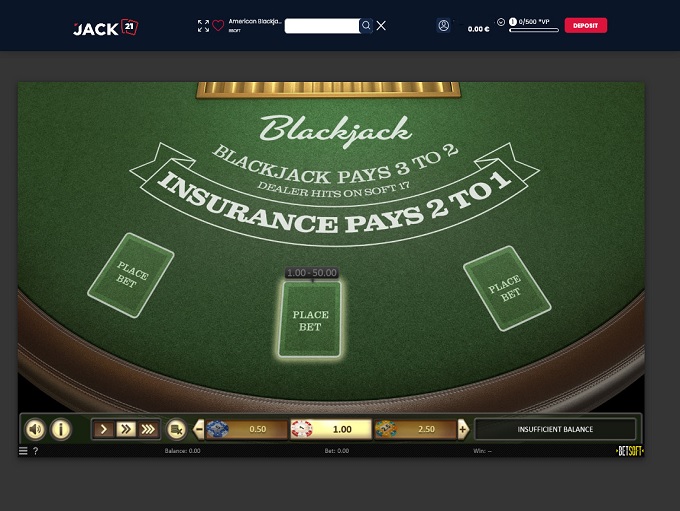Place bet on right betting spot
This screenshot has height=511, width=680.
pos(507,288)
